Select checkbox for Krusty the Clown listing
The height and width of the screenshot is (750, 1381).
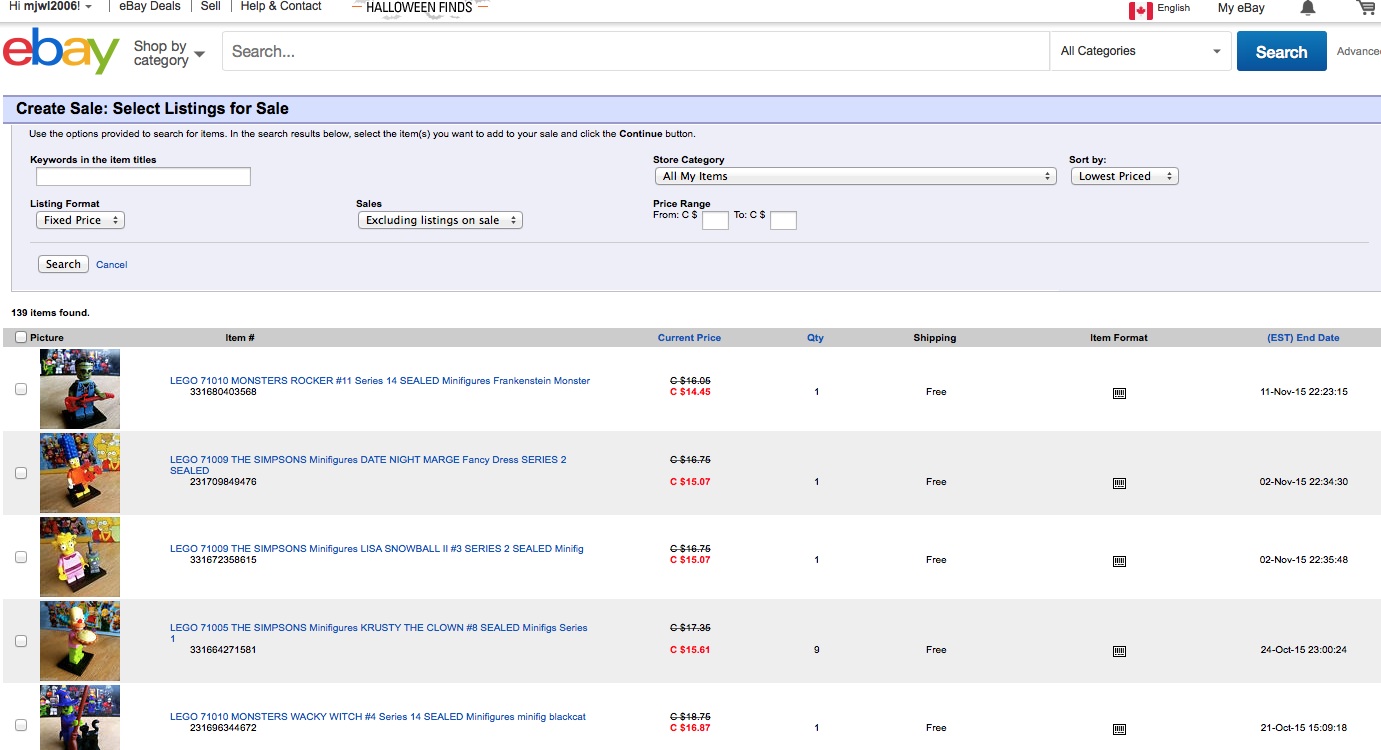coord(21,641)
